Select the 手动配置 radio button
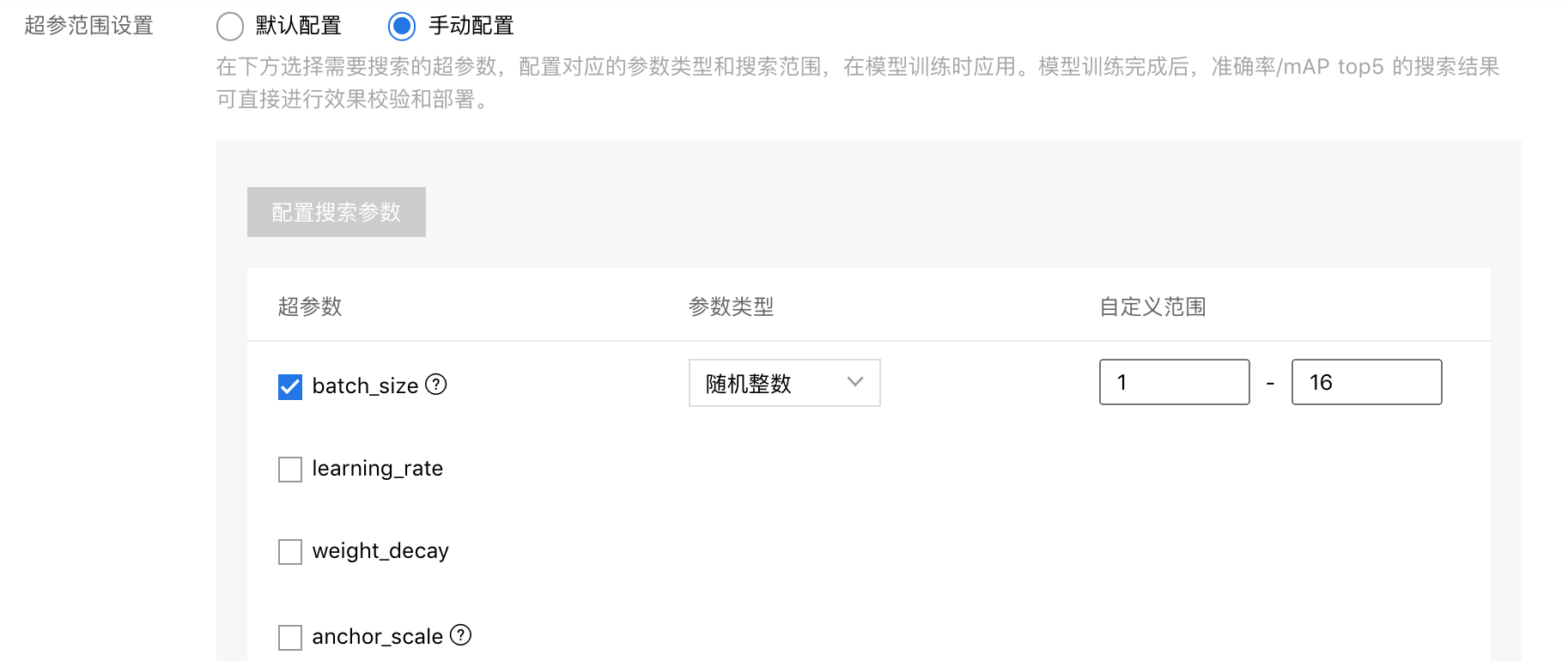The height and width of the screenshot is (661, 1568). tap(402, 27)
